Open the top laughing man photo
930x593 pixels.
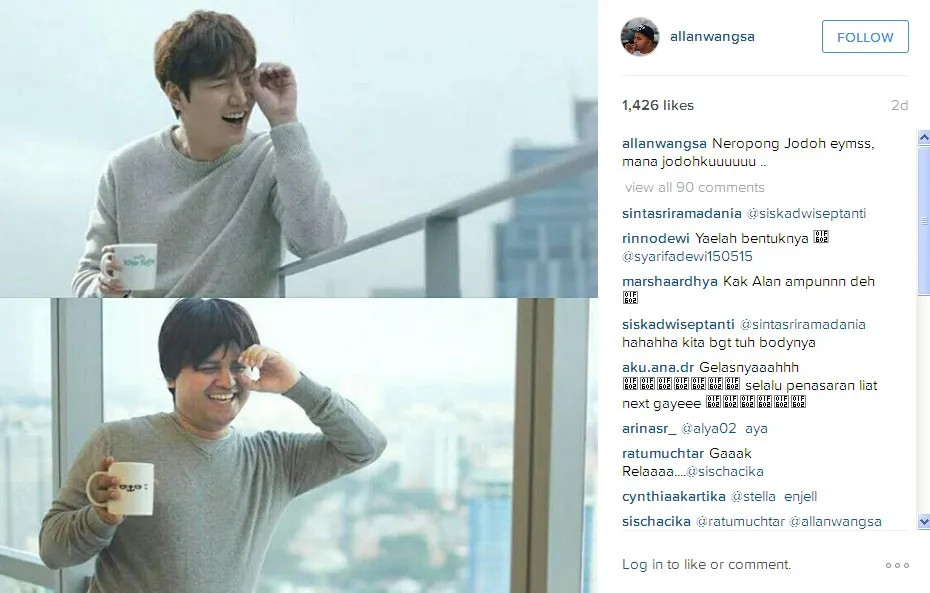click(299, 148)
